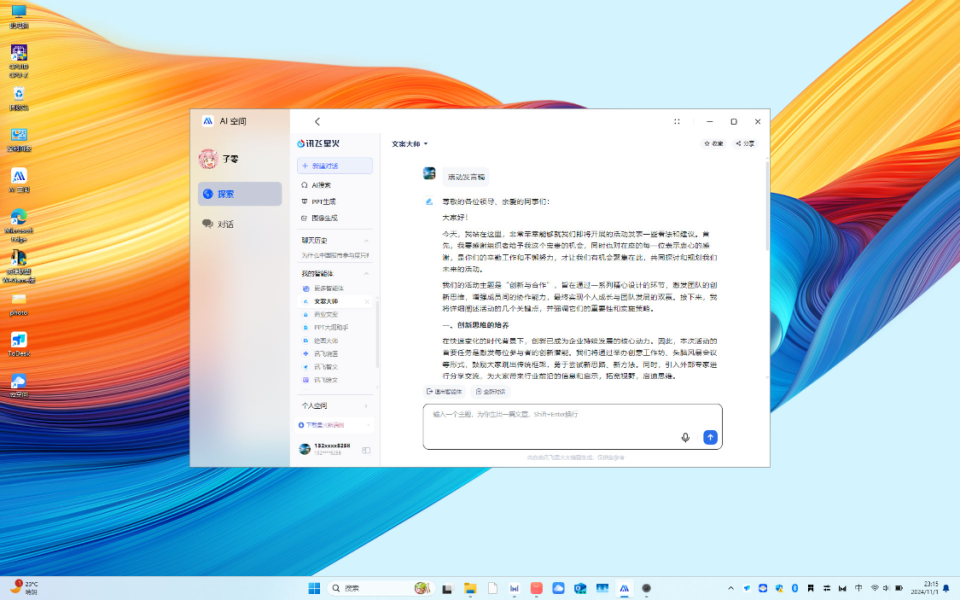Collapse the 聊天历史 section

[366, 241]
